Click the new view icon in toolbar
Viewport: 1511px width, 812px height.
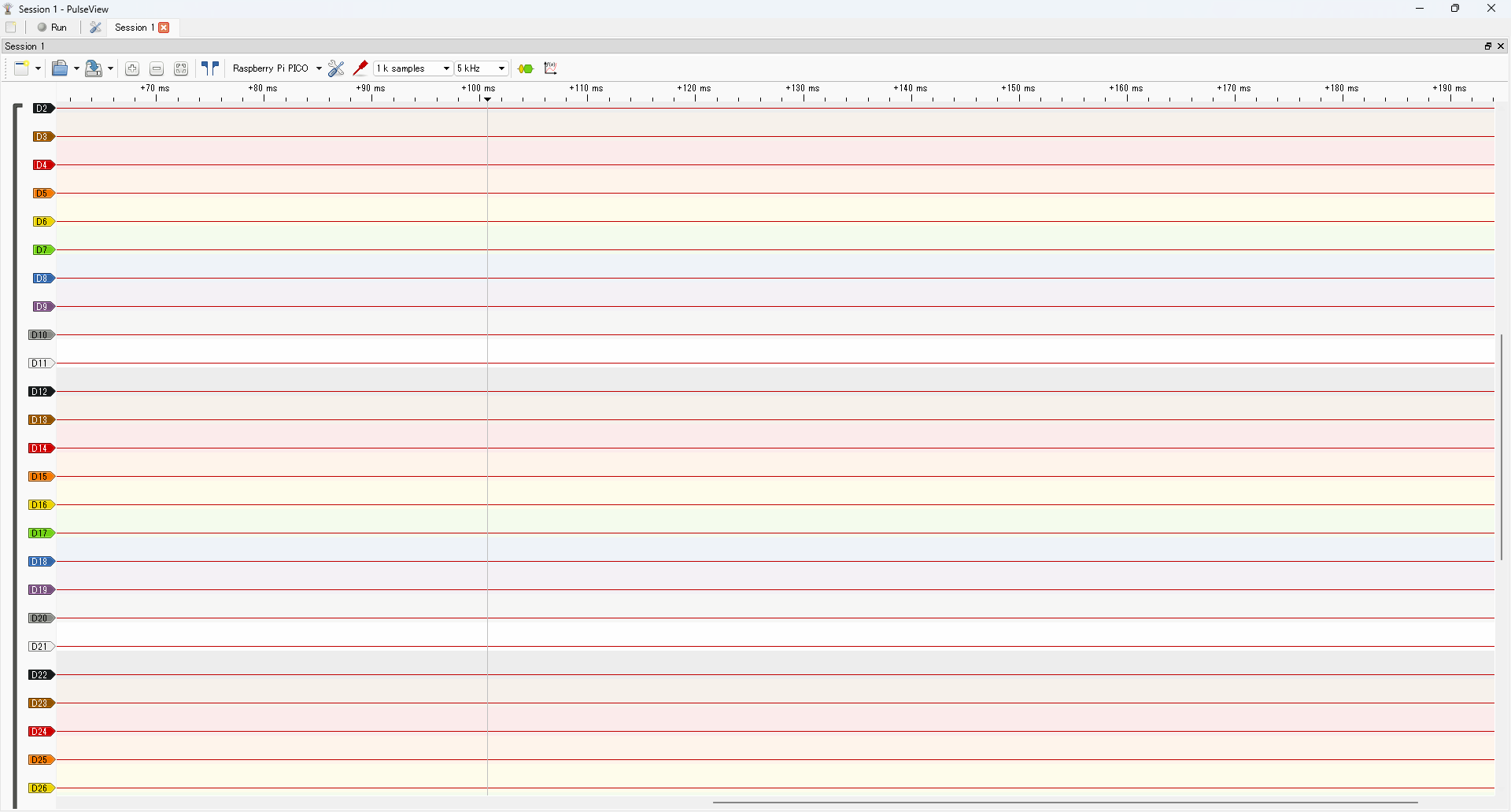click(22, 68)
